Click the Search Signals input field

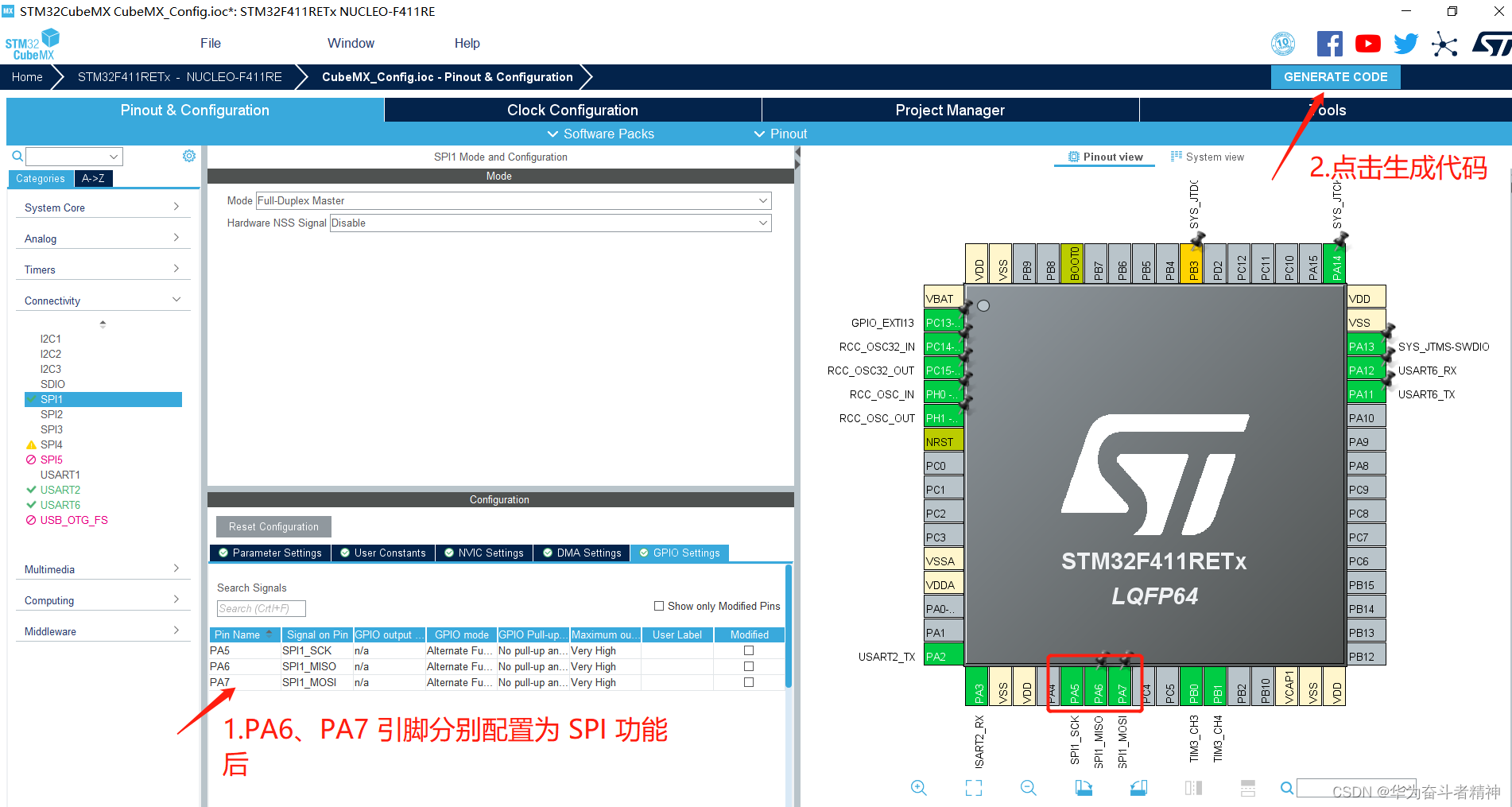(261, 608)
